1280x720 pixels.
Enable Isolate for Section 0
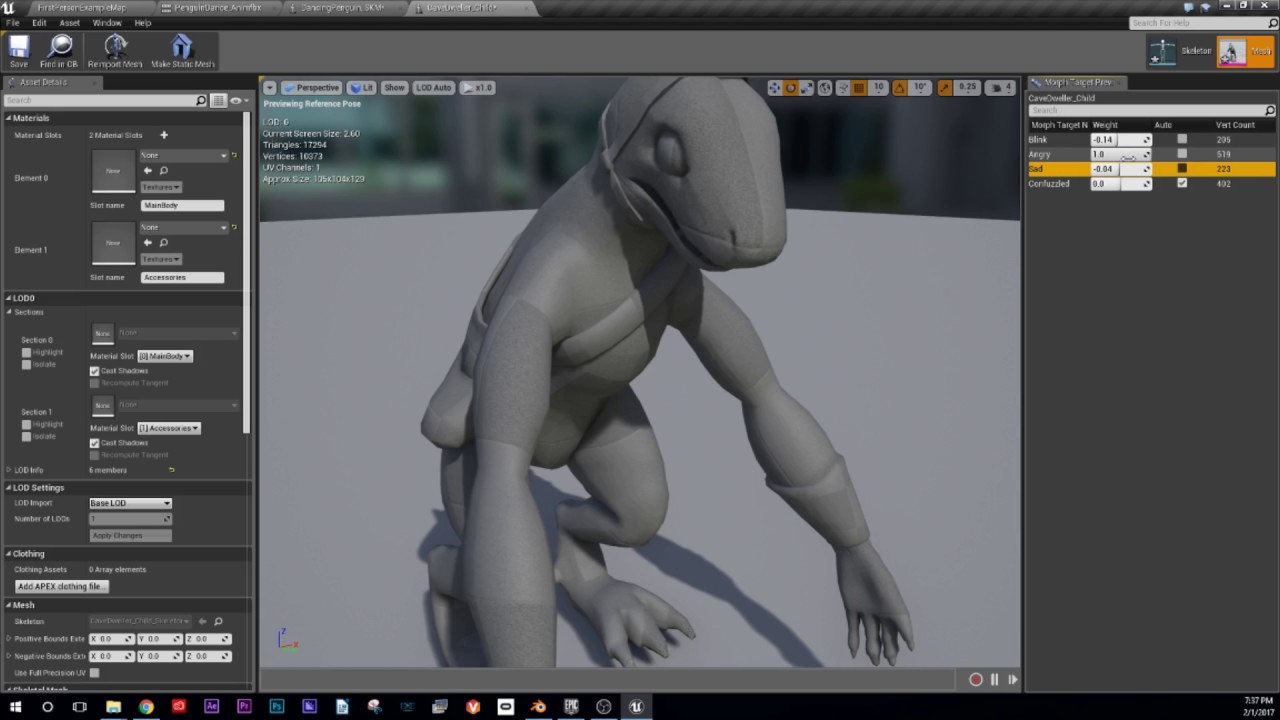point(27,364)
